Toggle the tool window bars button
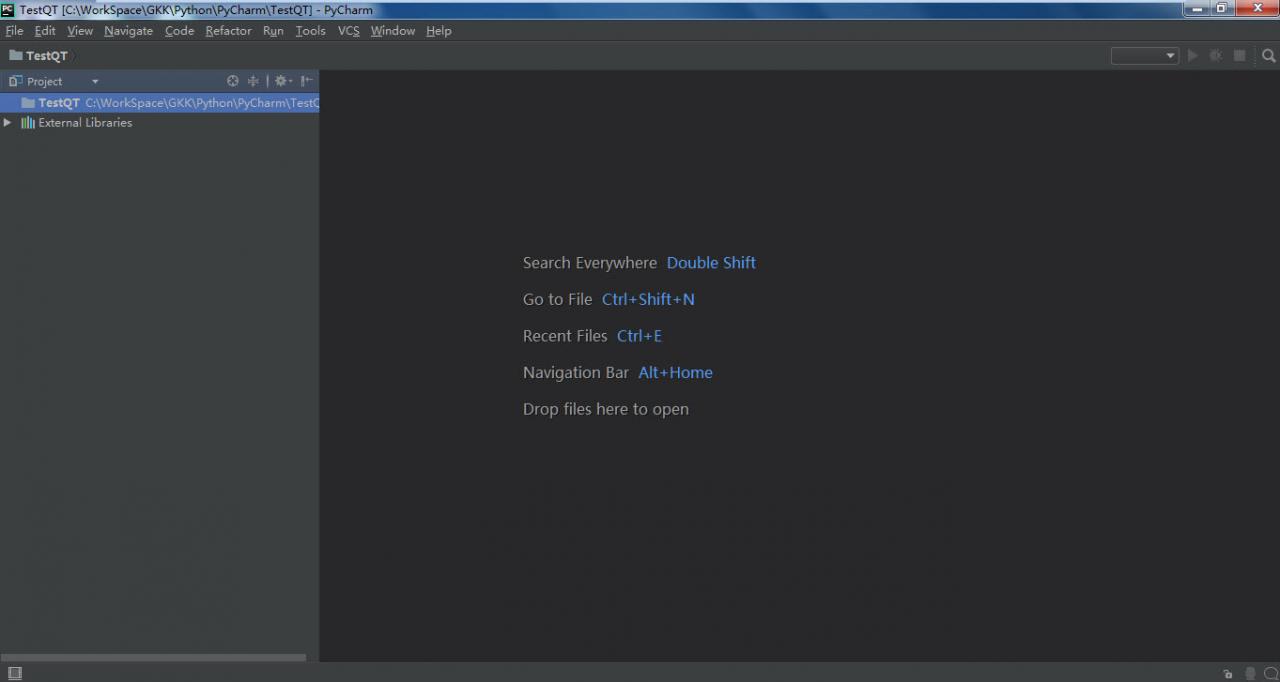 (x=14, y=673)
